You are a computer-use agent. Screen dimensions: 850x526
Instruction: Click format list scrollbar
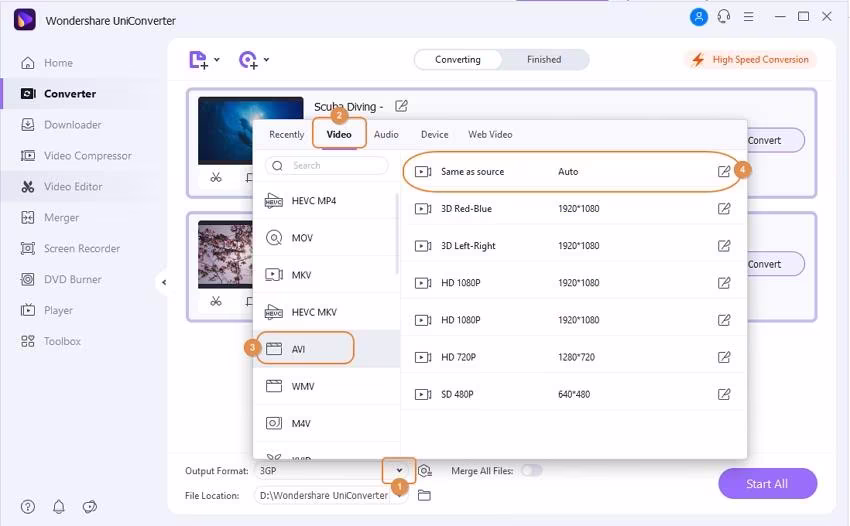tap(397, 233)
